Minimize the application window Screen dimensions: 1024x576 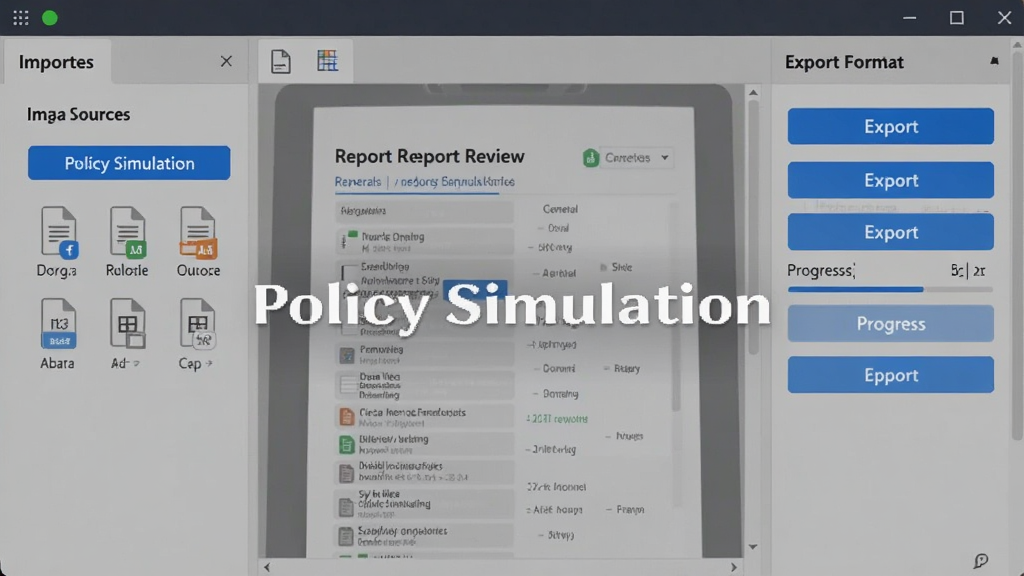(909, 18)
